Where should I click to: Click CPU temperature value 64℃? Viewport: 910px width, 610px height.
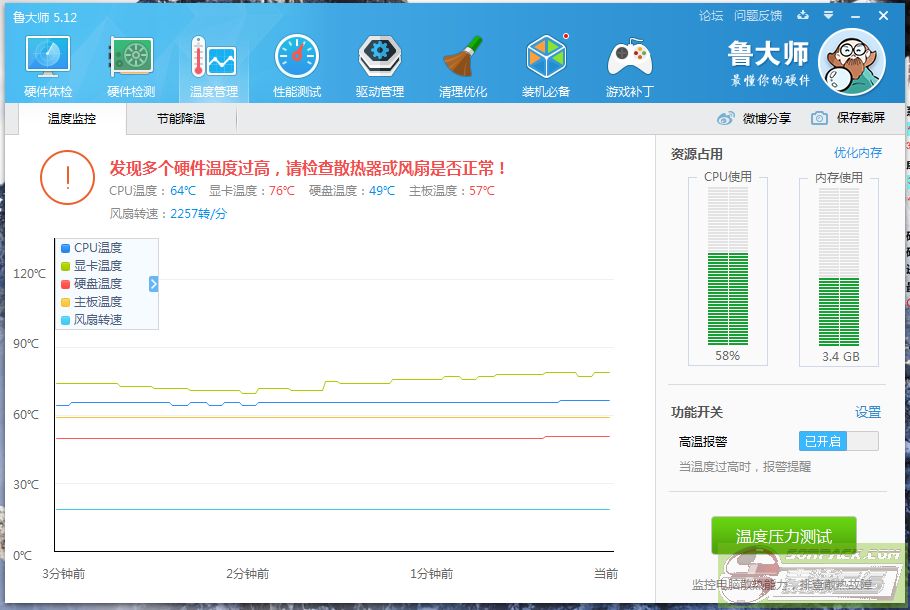point(183,191)
